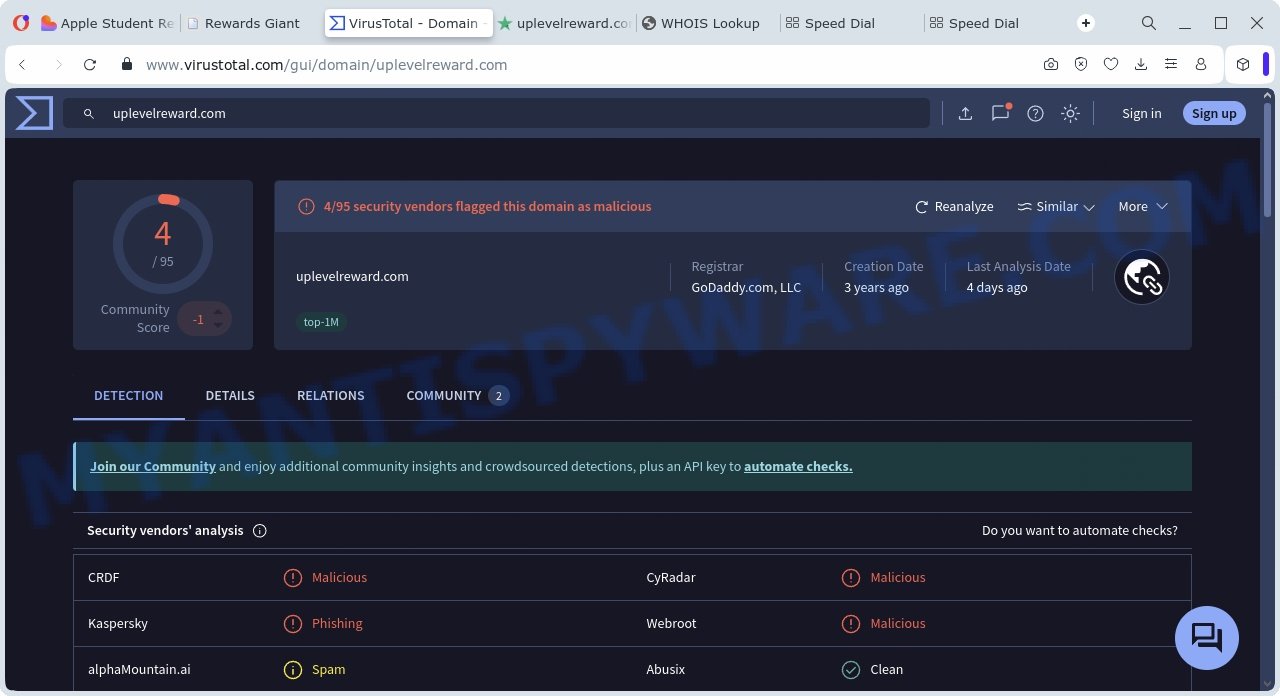
Task: Click the heart bookmark icon
Action: tap(1110, 64)
